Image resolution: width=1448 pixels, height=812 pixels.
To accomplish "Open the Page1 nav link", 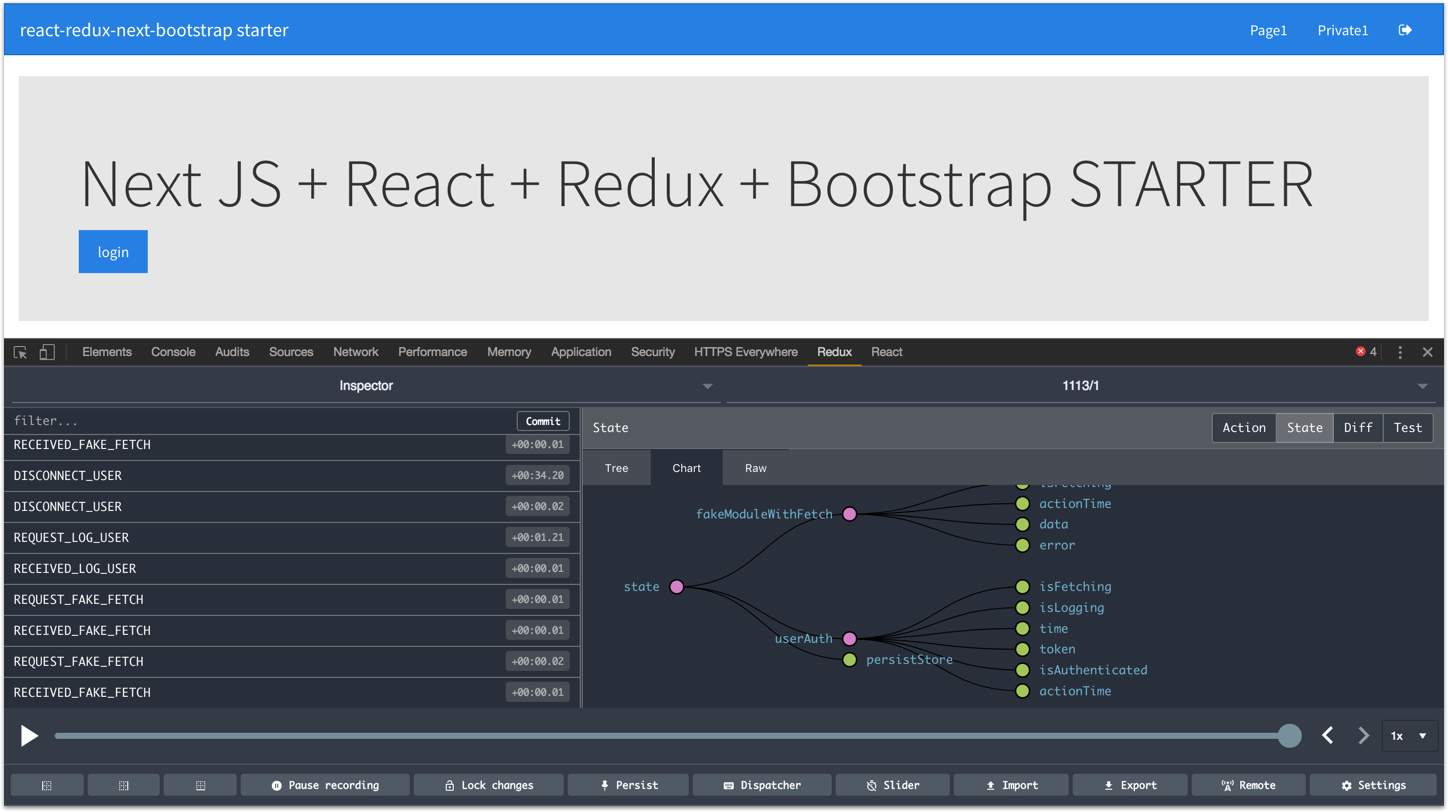I will point(1268,30).
